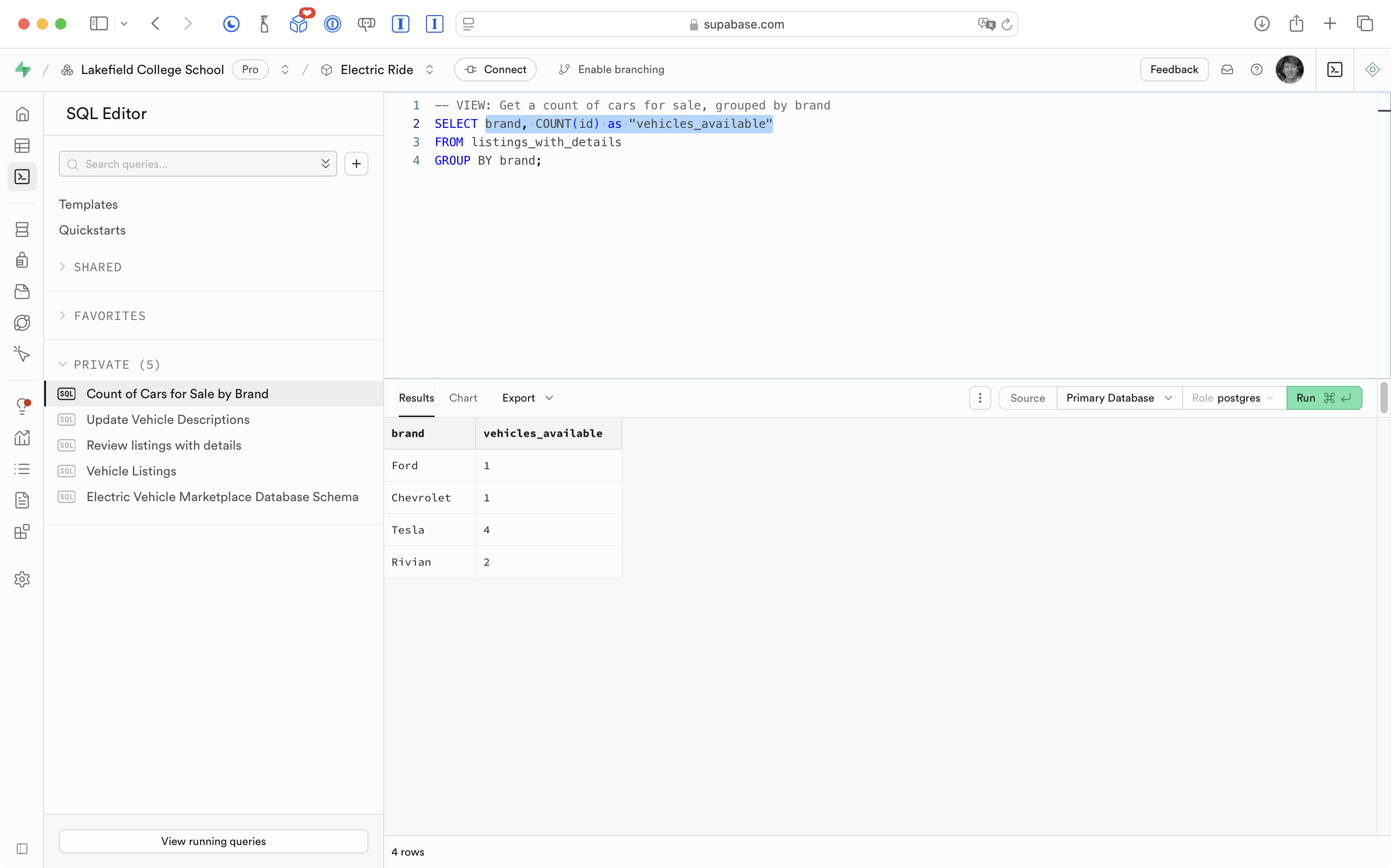The width and height of the screenshot is (1391, 868).
Task: Click the green Run button
Action: click(1323, 398)
